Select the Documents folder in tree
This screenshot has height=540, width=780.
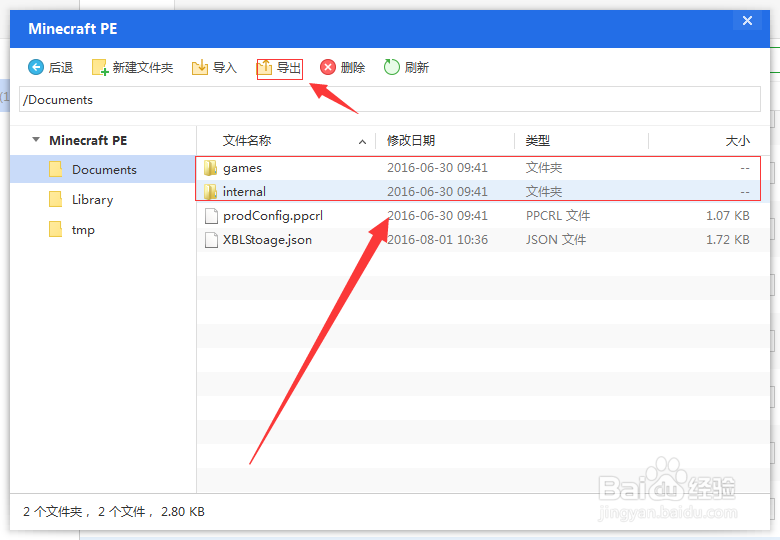coord(103,170)
